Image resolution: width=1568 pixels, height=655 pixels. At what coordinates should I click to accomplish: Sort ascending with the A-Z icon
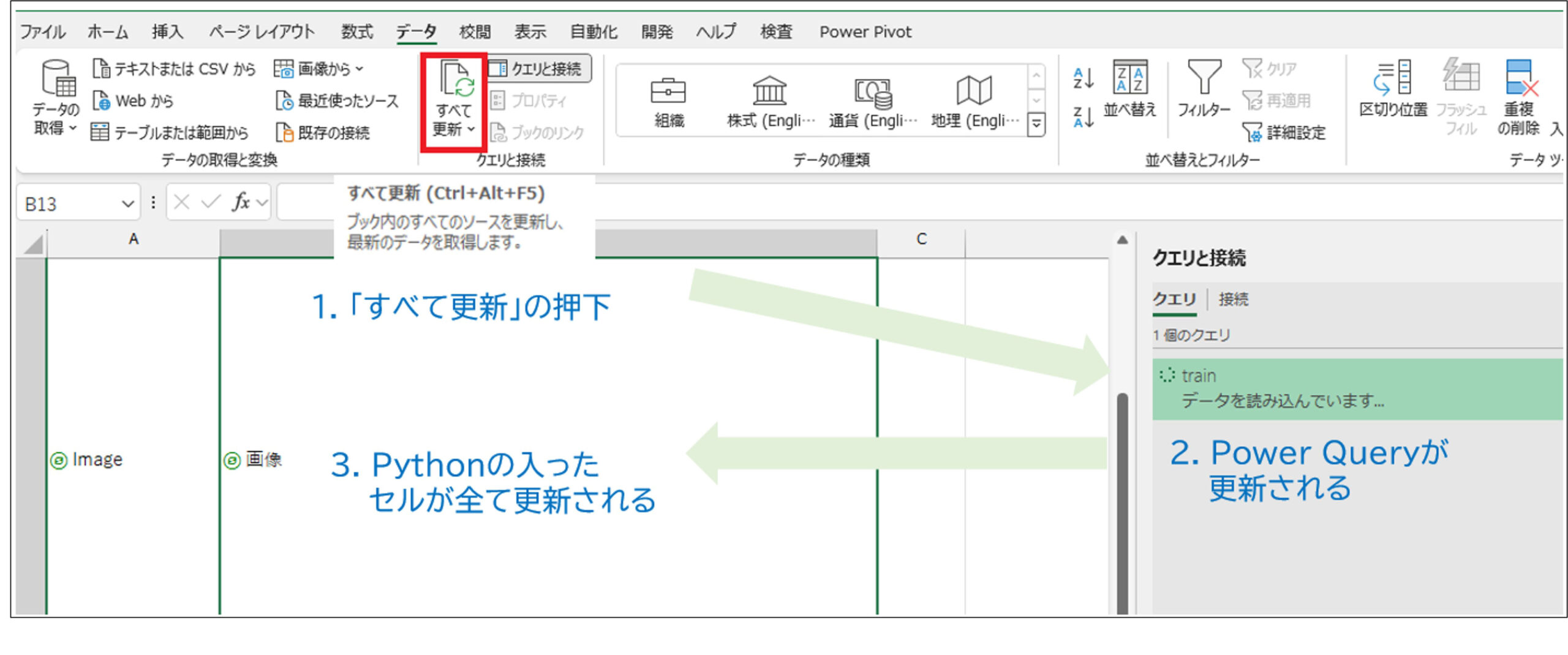(x=1083, y=78)
